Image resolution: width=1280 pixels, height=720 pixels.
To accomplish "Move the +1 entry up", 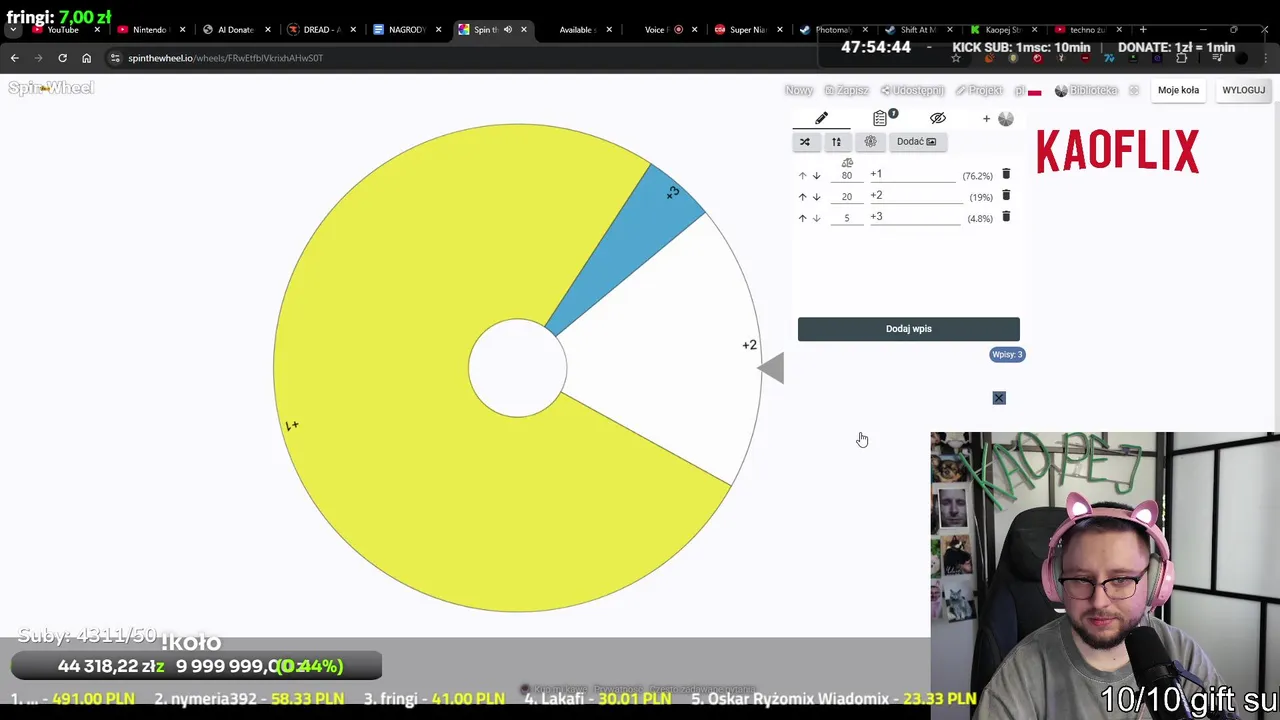I will pyautogui.click(x=802, y=176).
